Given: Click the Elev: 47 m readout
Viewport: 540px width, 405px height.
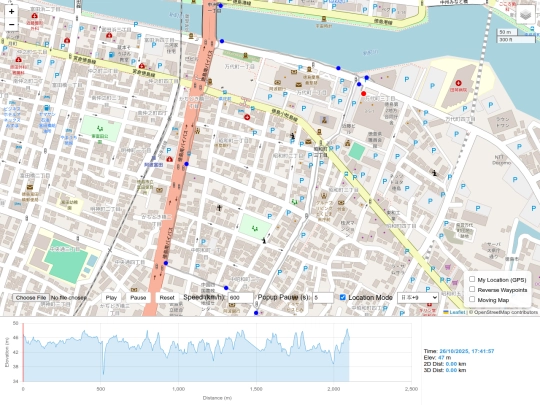Looking at the screenshot, I should coord(437,357).
